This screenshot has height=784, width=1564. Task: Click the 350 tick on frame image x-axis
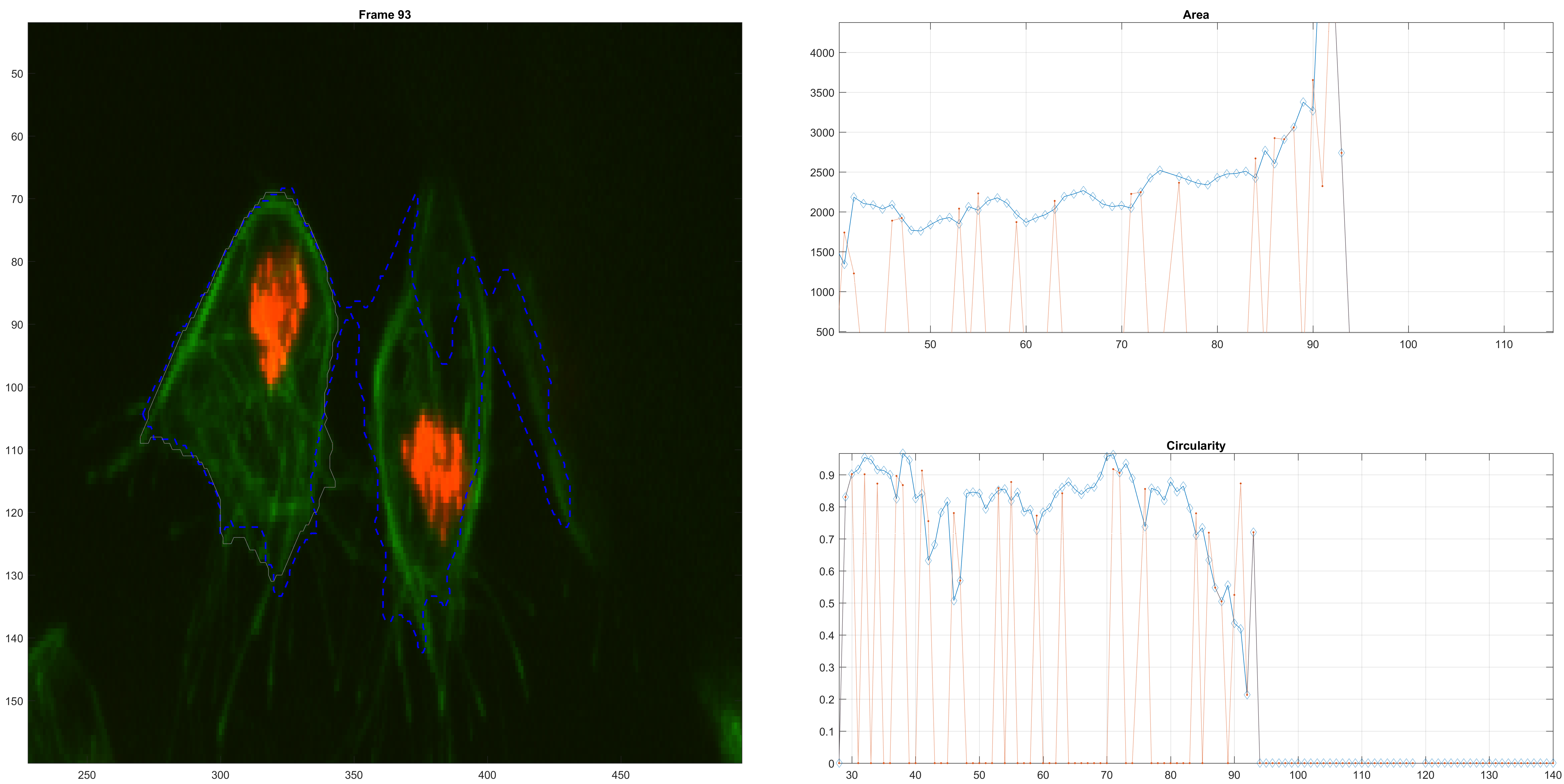354,775
